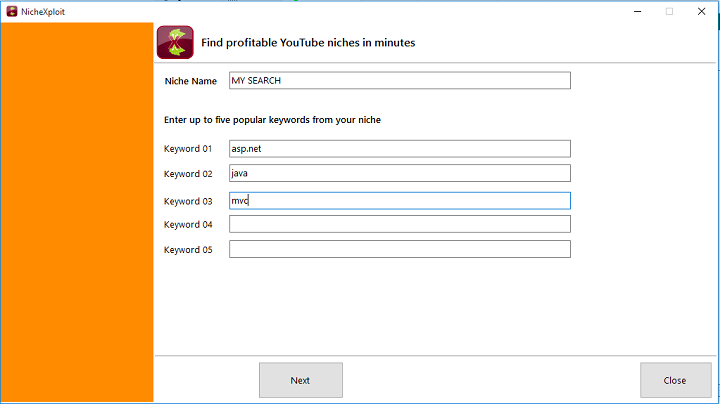Click the 'Keyword 02' label
Screen dimensions: 720x404
click(x=188, y=174)
